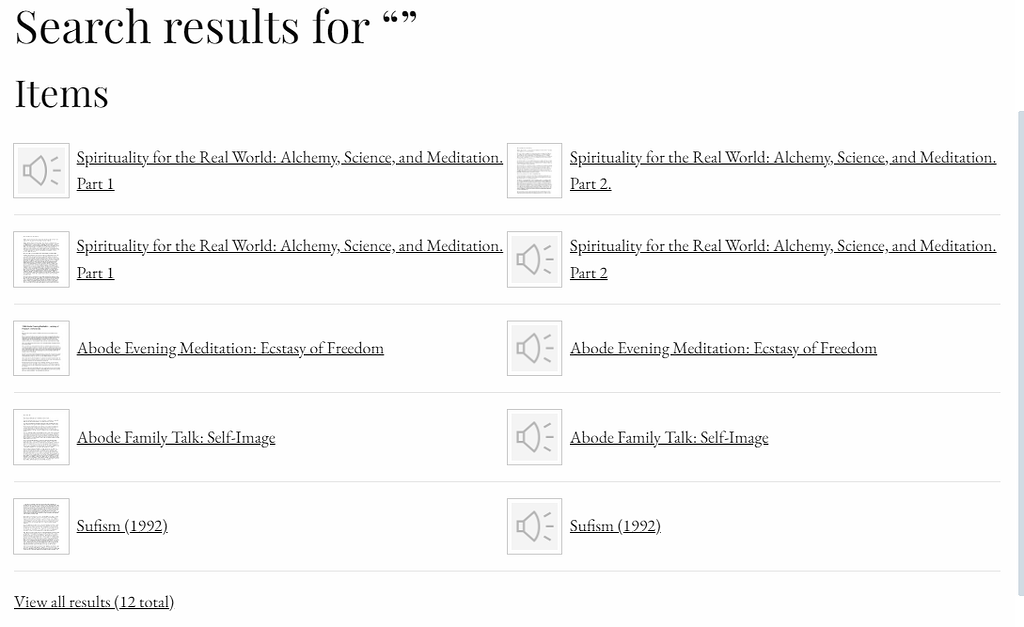Open Sufism (1992) link beside the audio icon

click(x=615, y=526)
